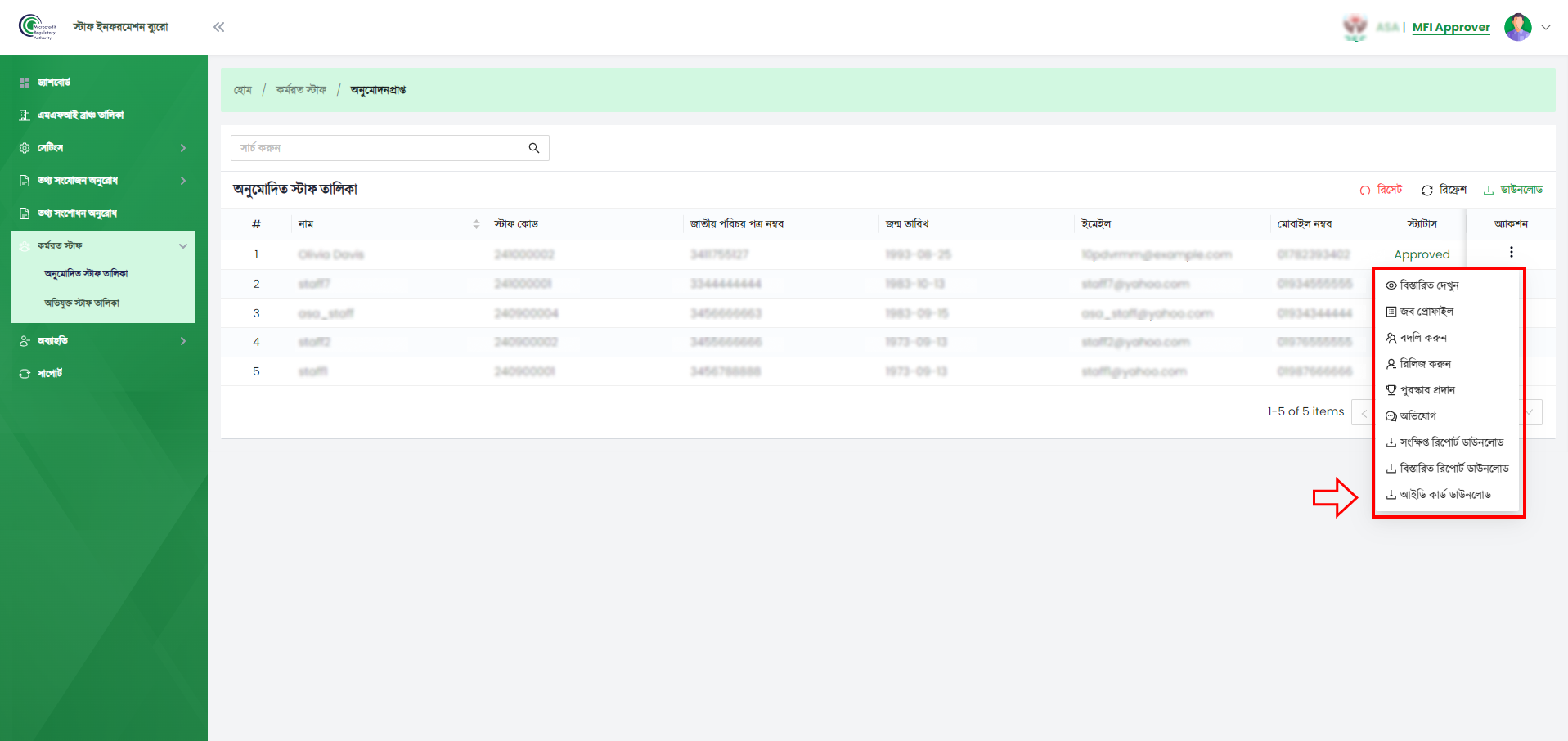Screen dimensions: 1568x741
Task: Open the এমএফআই ব্রাঞ্চ তালিকা sidebar icon
Action: tap(25, 115)
